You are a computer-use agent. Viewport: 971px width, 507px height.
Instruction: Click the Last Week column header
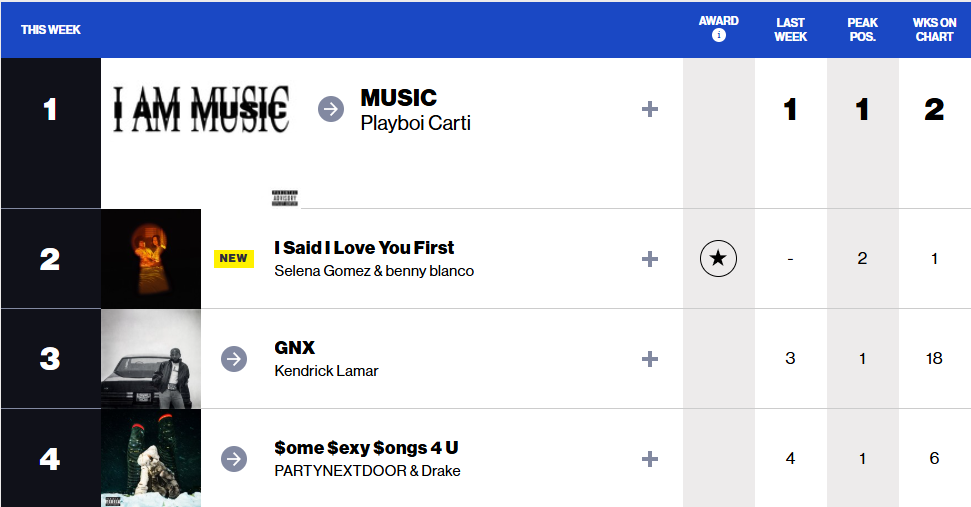[x=790, y=29]
